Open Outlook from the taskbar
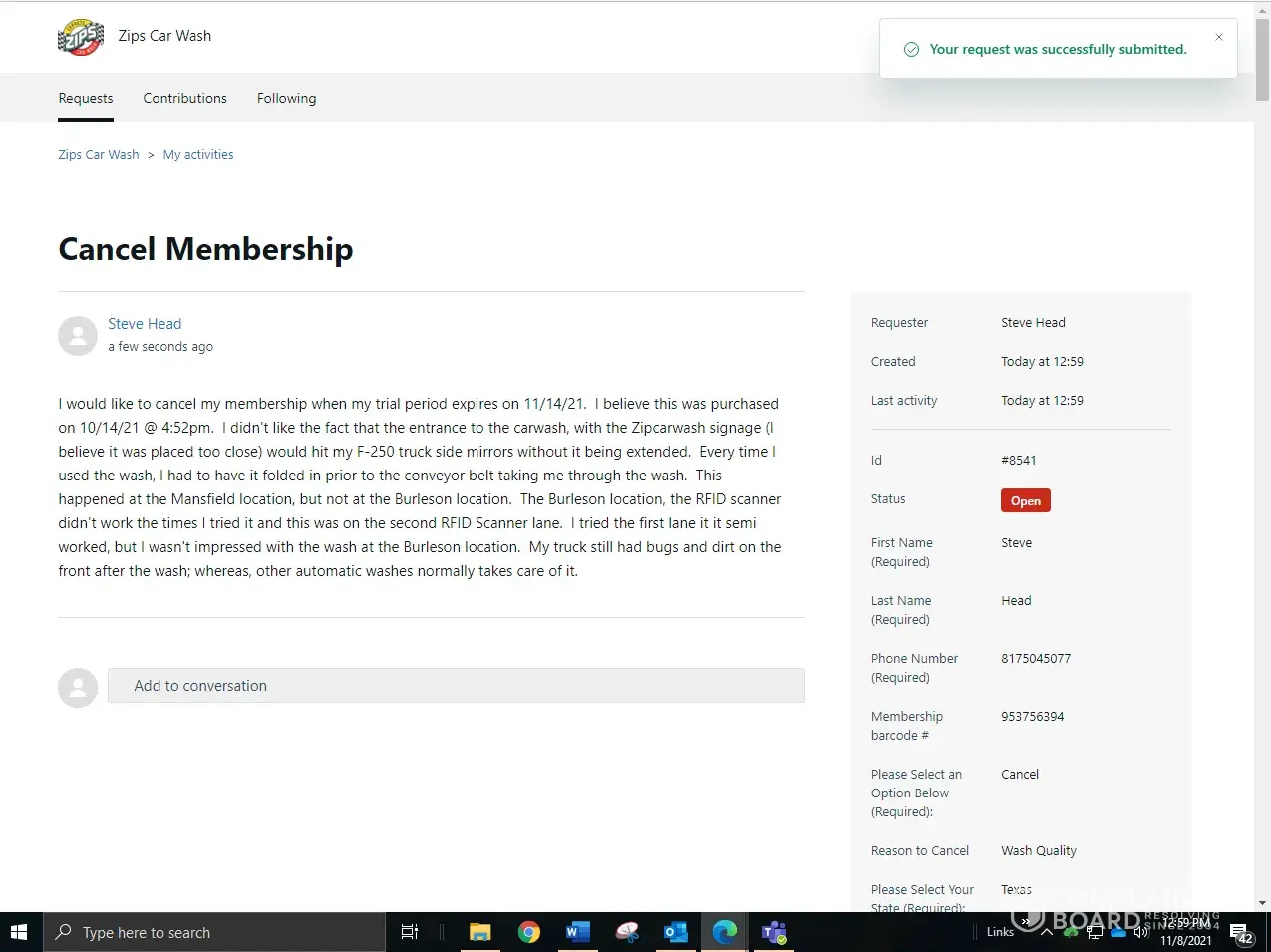Screen dimensions: 1271x952 point(676,932)
